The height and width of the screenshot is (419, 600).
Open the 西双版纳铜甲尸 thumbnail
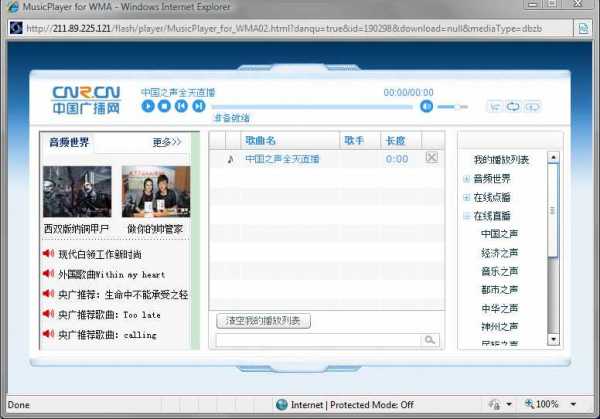pyautogui.click(x=77, y=191)
